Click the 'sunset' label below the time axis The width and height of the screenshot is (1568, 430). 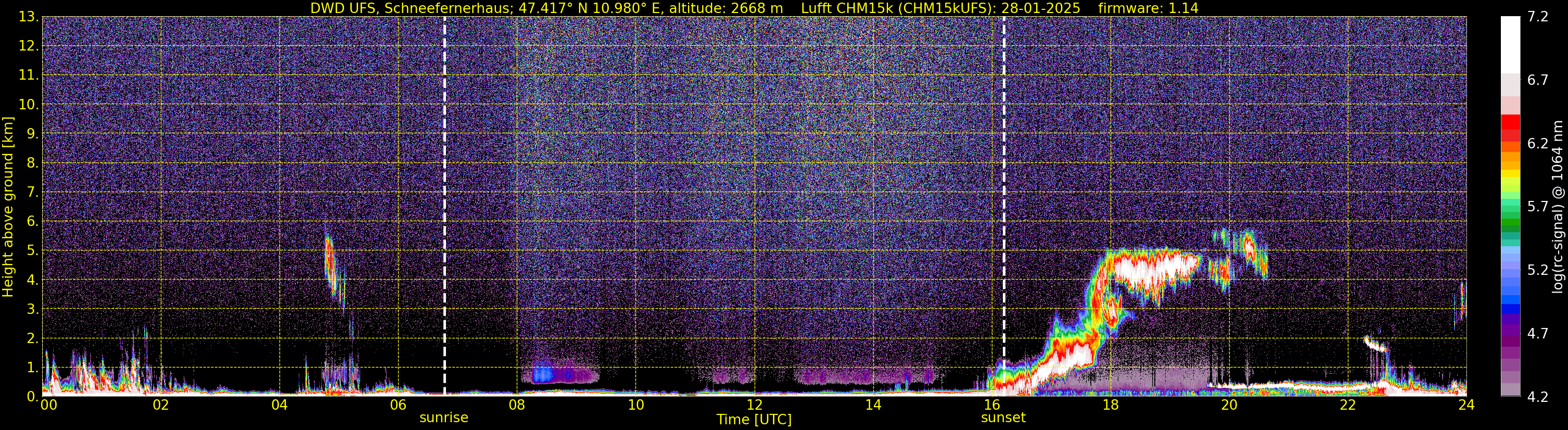pyautogui.click(x=1003, y=418)
